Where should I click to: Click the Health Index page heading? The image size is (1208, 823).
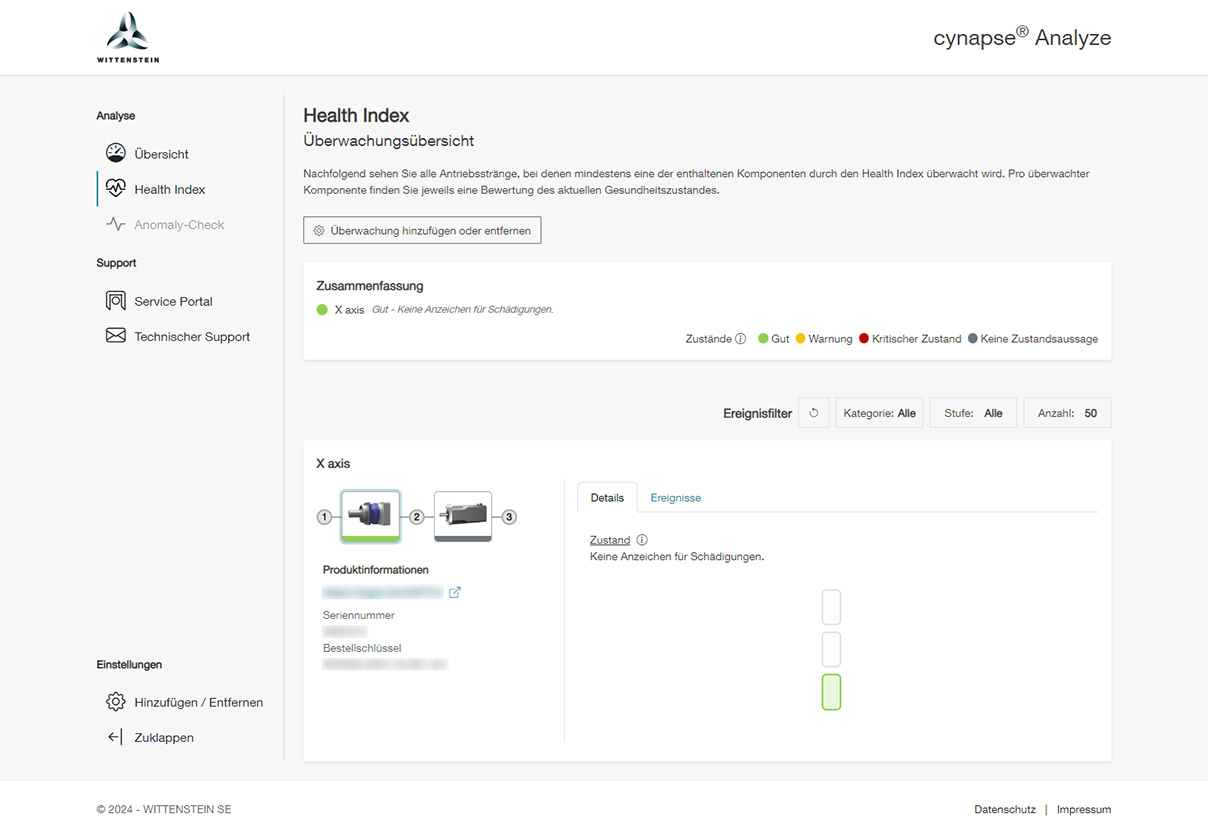point(356,115)
